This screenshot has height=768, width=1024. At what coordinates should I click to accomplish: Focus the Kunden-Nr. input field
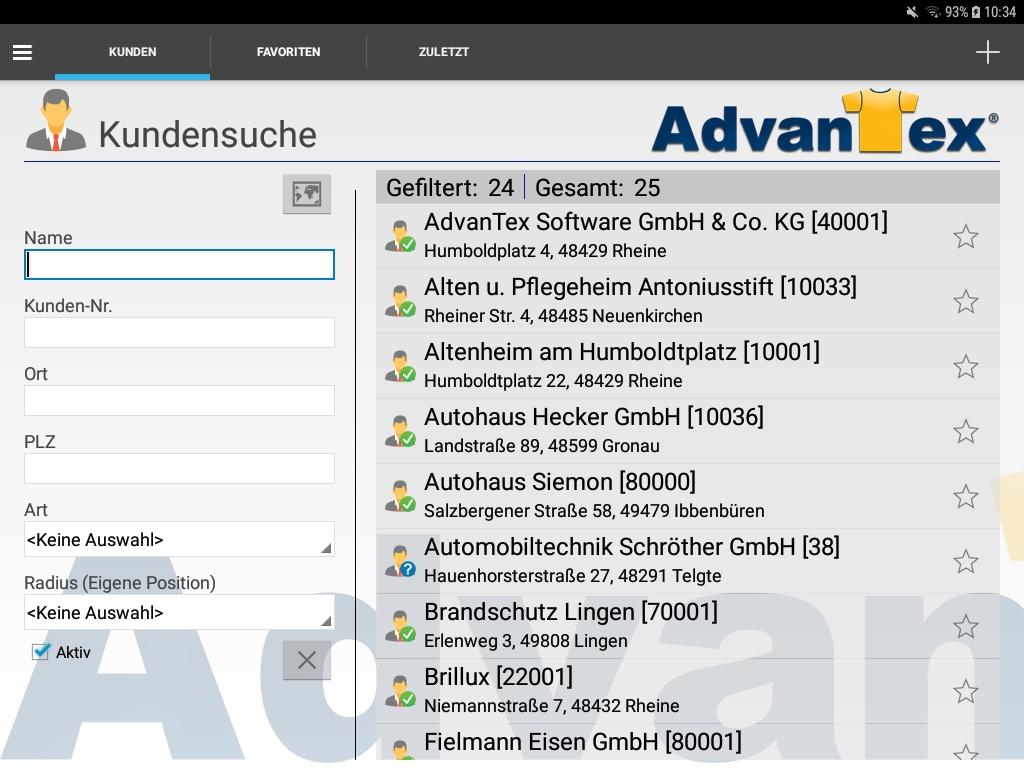click(x=179, y=332)
